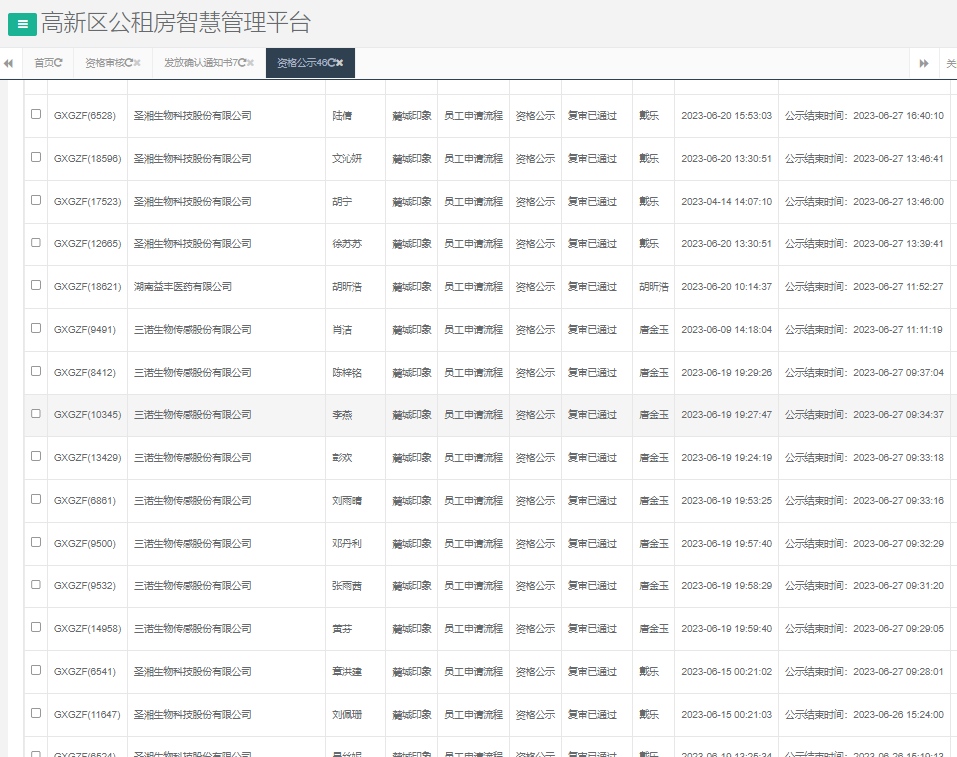This screenshot has height=757, width=957.
Task: Close the active 资格公示46 tab
Action: pos(340,63)
